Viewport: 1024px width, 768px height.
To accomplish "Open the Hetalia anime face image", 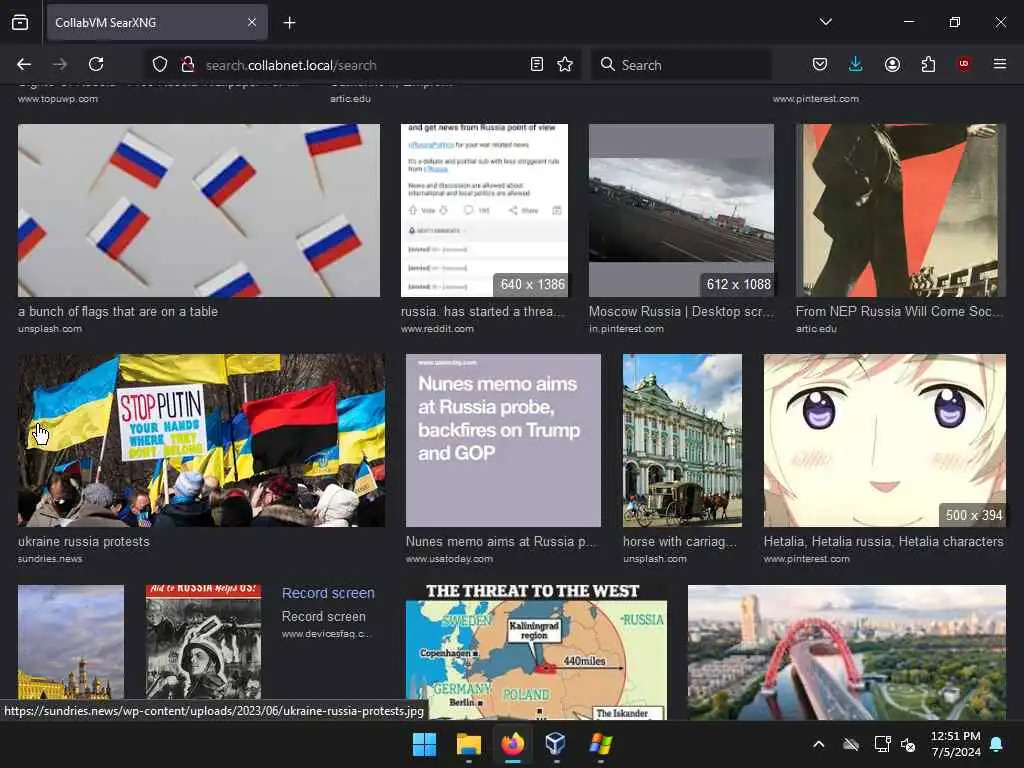I will coord(885,440).
